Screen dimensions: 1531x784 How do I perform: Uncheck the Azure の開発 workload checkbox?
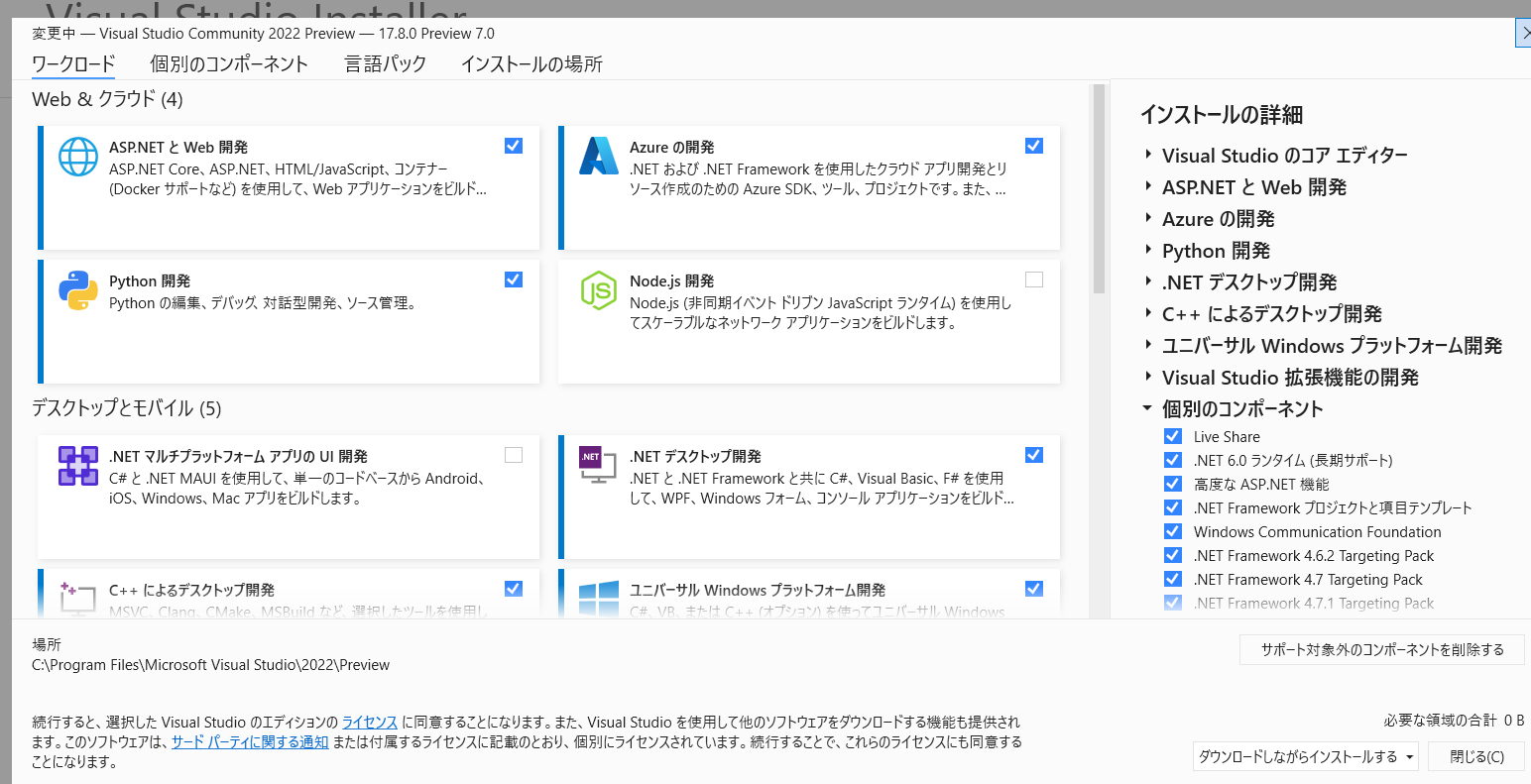(x=1034, y=146)
